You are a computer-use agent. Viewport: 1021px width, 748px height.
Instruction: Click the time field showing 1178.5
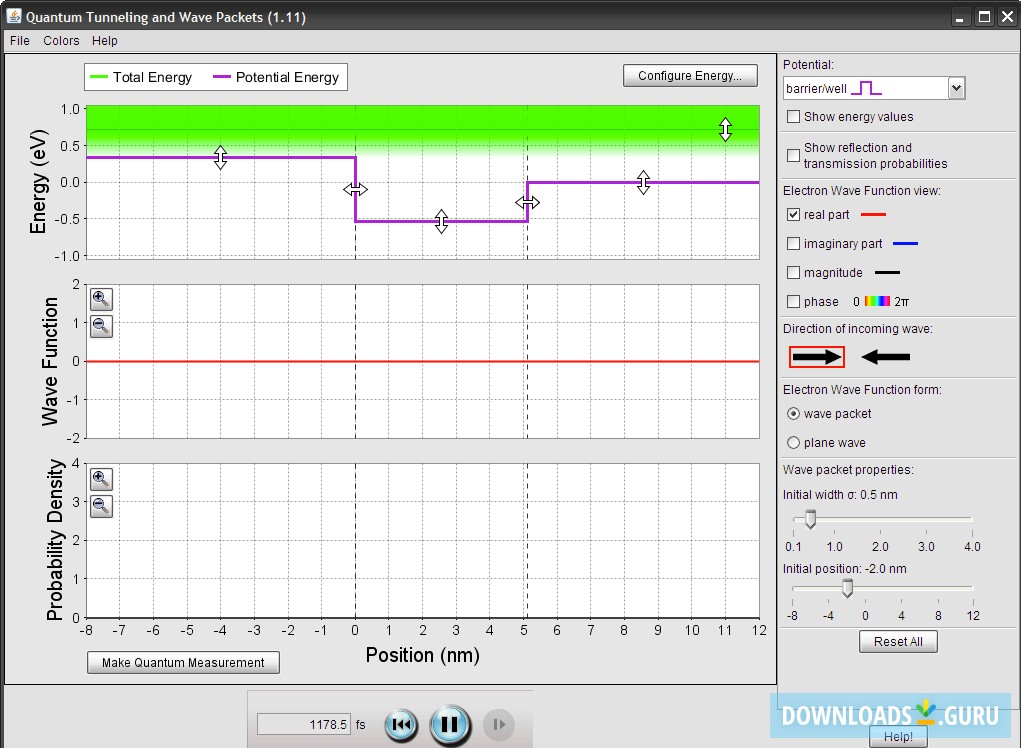pyautogui.click(x=304, y=725)
